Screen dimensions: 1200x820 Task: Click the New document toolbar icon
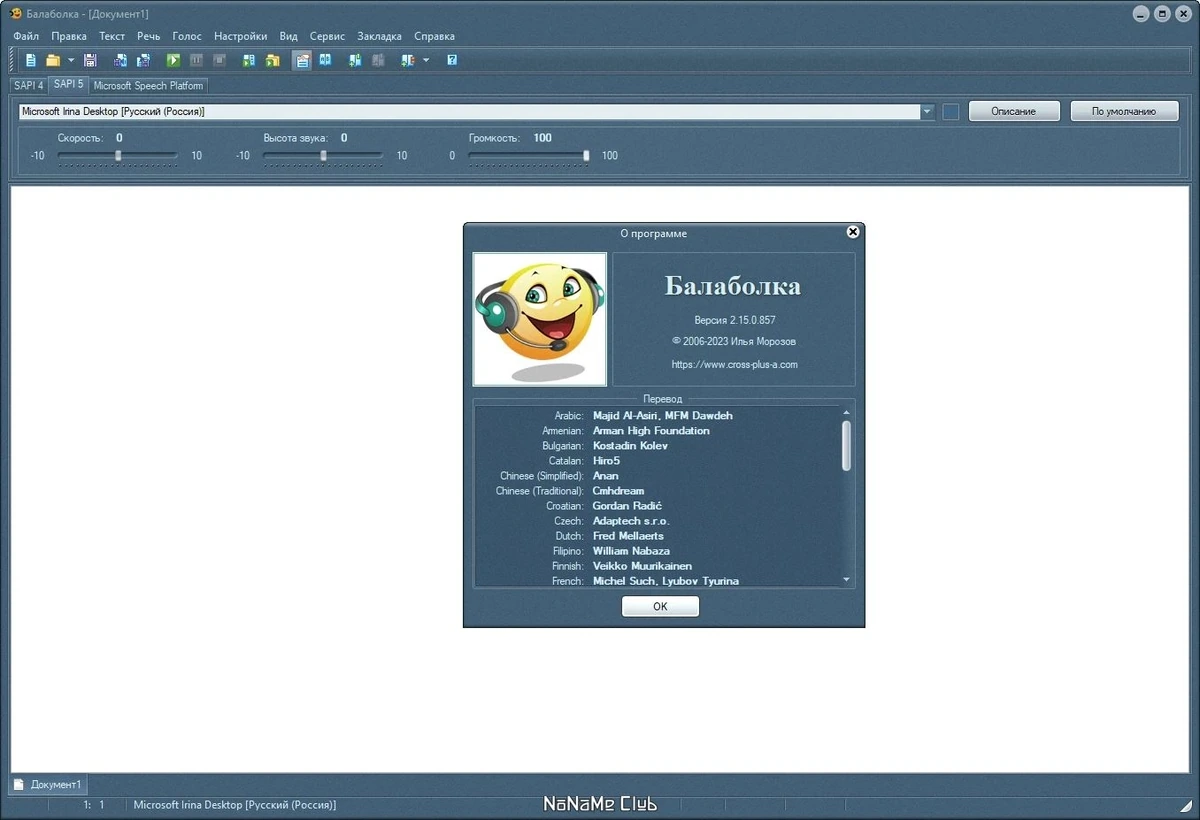pyautogui.click(x=31, y=60)
